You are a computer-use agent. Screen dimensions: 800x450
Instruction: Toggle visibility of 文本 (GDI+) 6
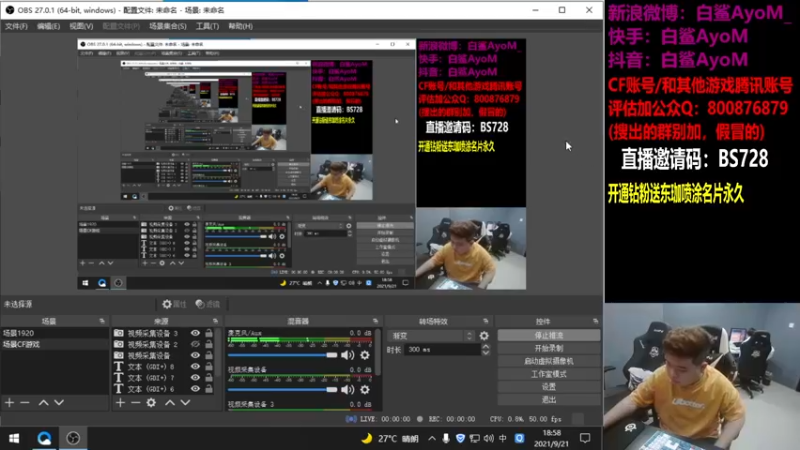195,389
